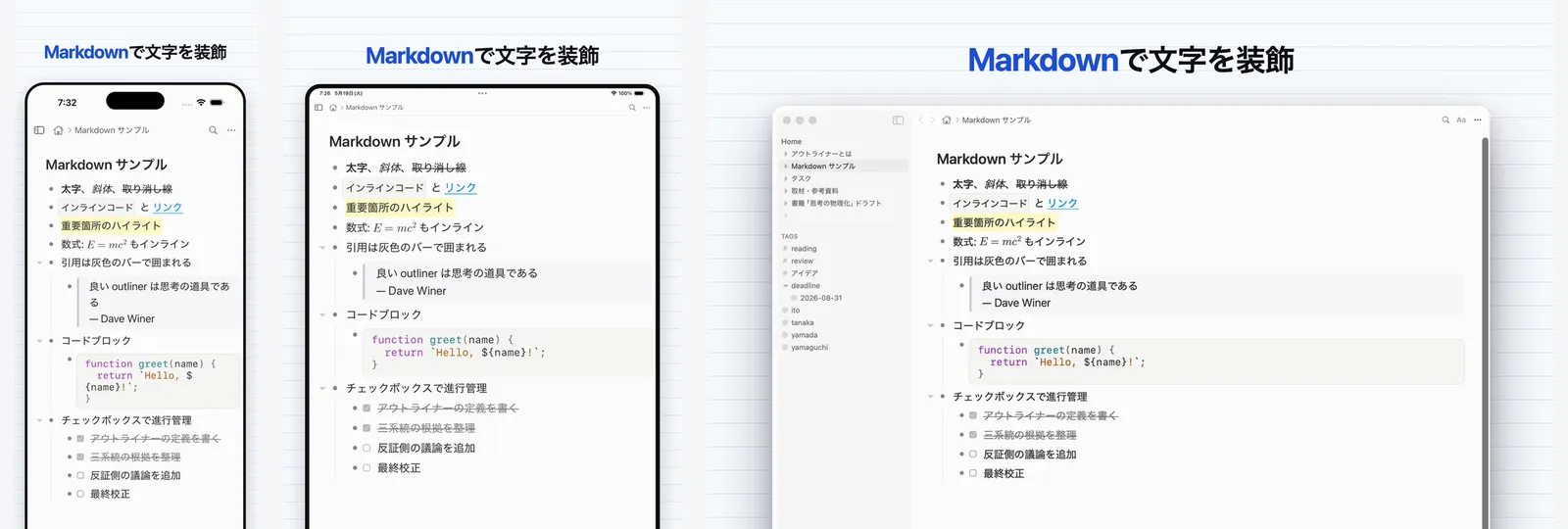Open the three-dot menu in phone toolbar
The image size is (1568, 529).
click(x=231, y=130)
